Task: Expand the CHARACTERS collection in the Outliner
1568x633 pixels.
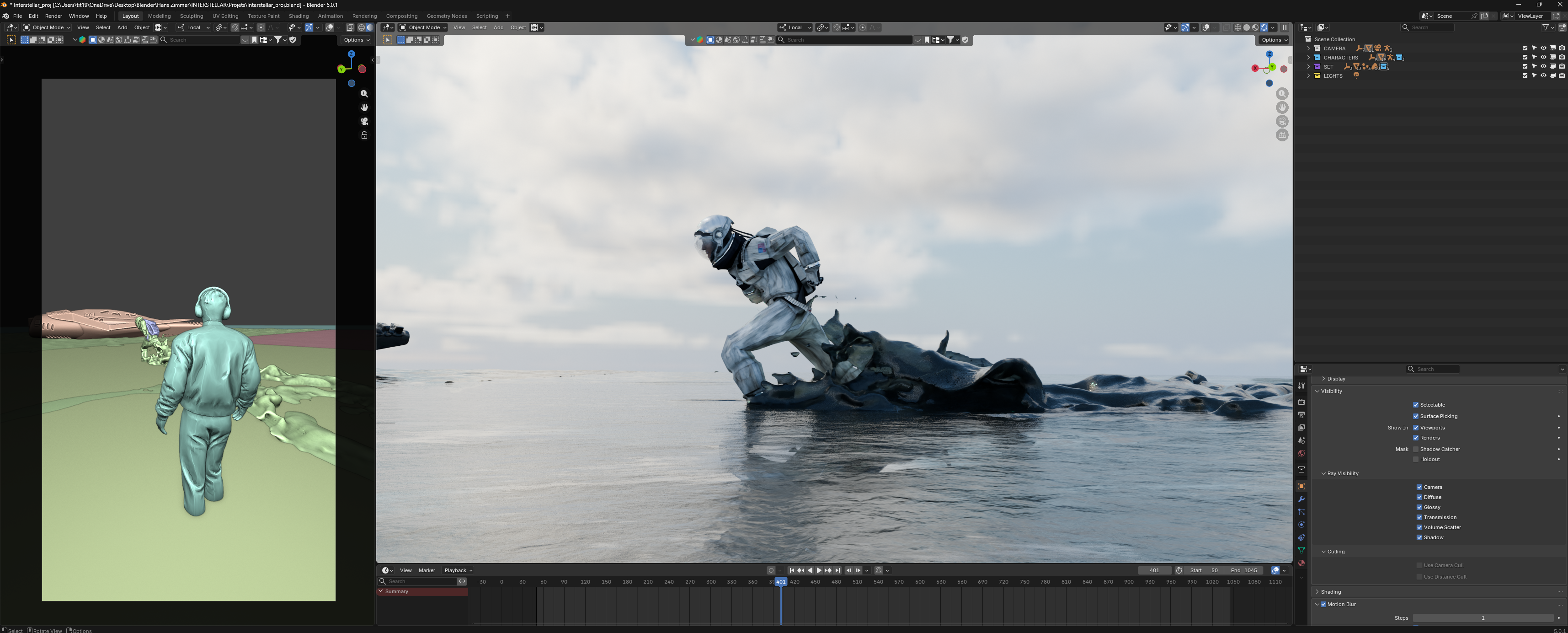Action: click(x=1309, y=57)
